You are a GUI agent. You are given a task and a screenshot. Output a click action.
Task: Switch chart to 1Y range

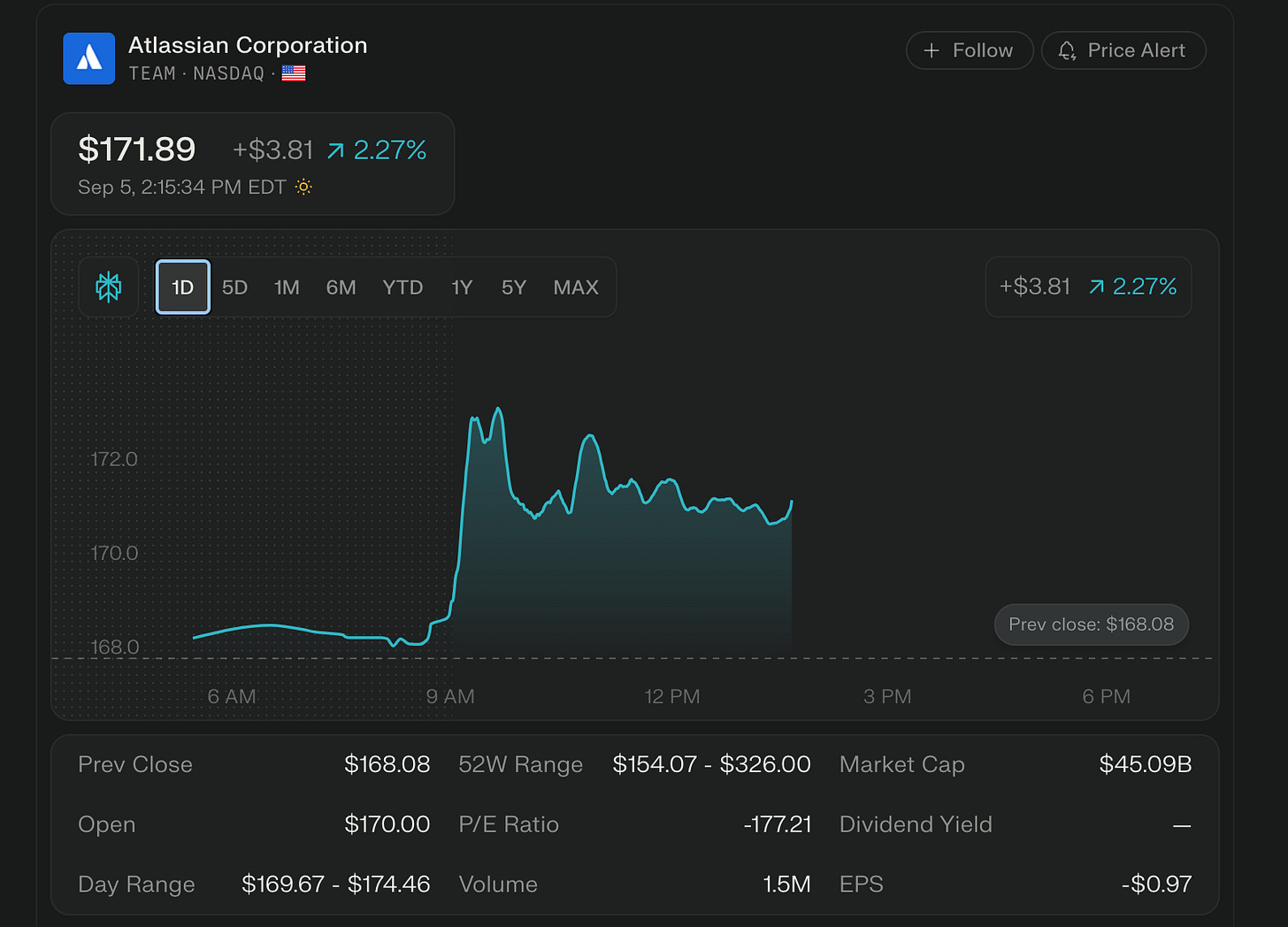point(462,287)
